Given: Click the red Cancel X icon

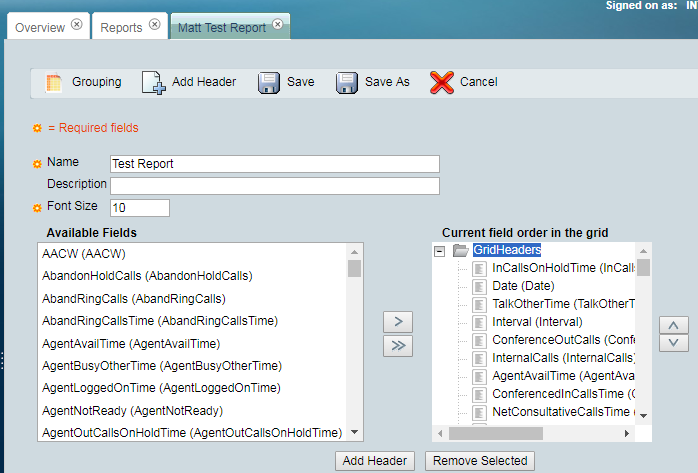Looking at the screenshot, I should tap(442, 82).
